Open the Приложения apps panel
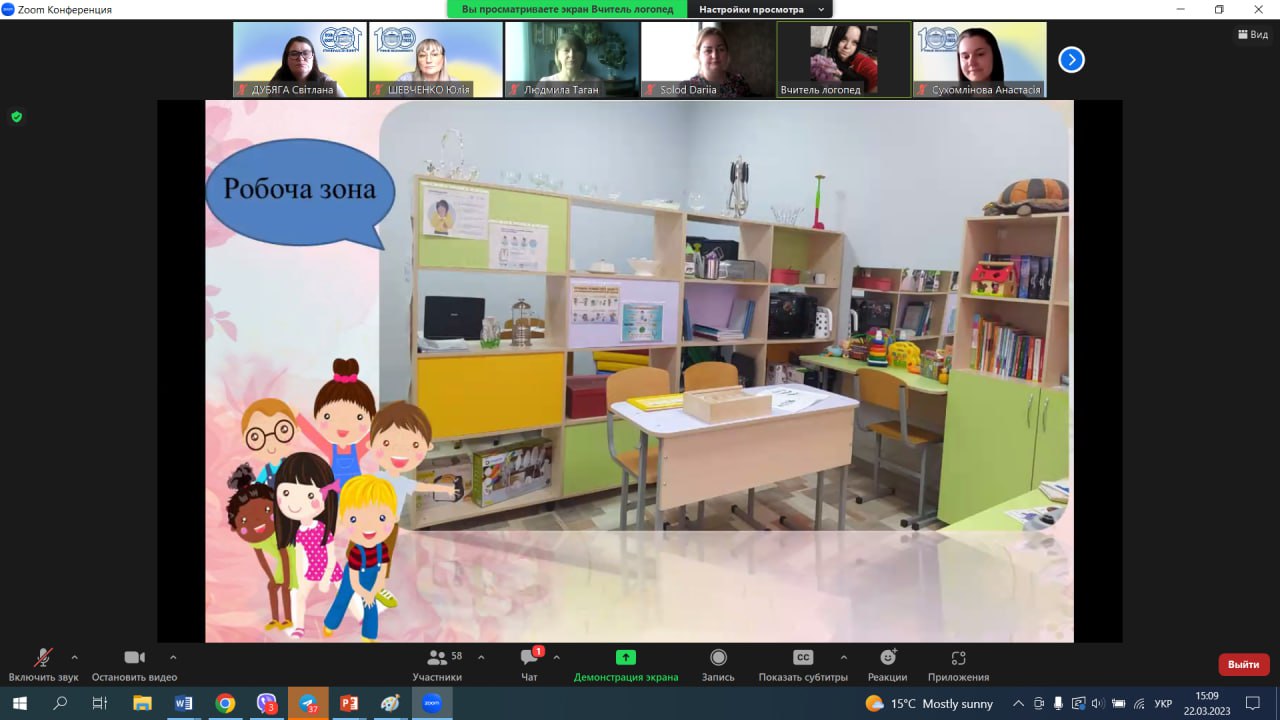This screenshot has width=1280, height=720. click(958, 664)
